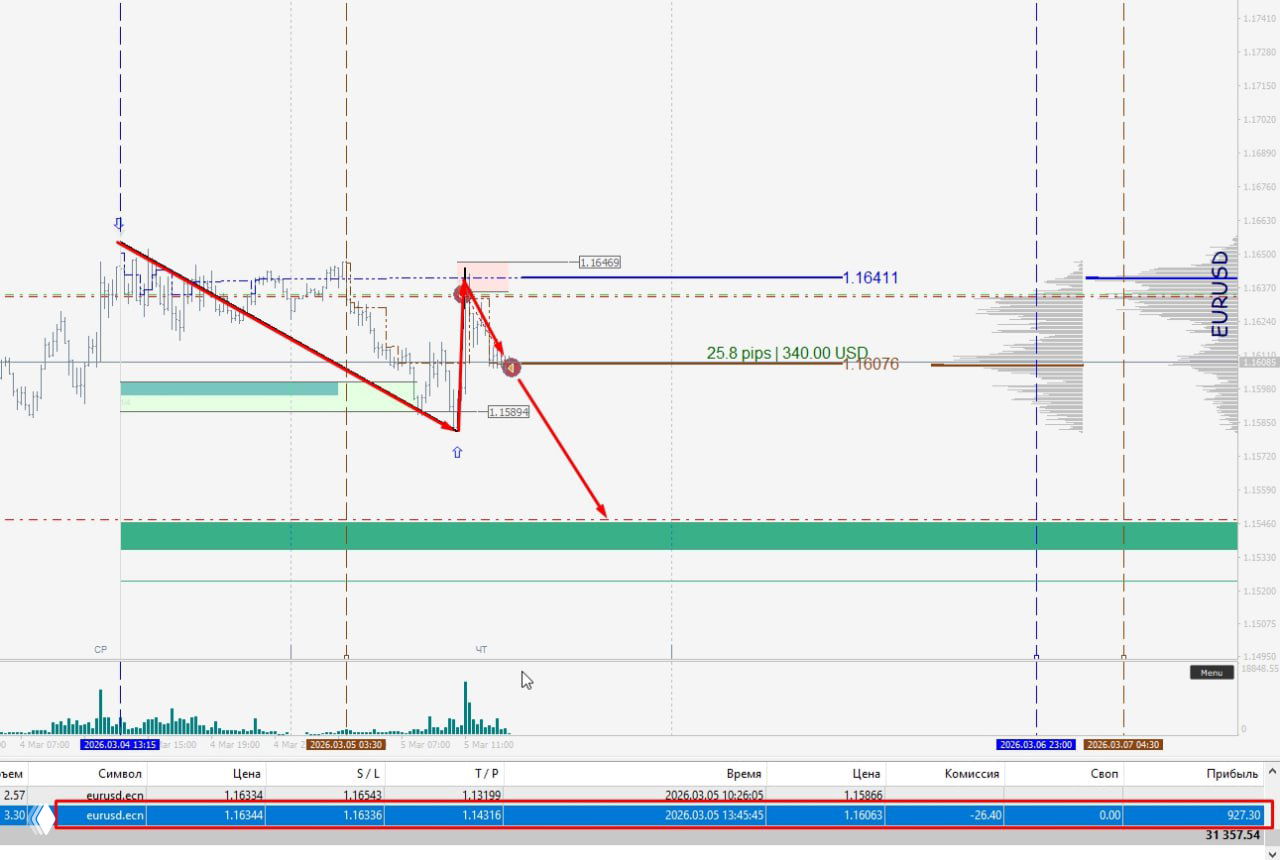
Task: Select the 2026.03.06 23:00 time marker
Action: (1036, 745)
